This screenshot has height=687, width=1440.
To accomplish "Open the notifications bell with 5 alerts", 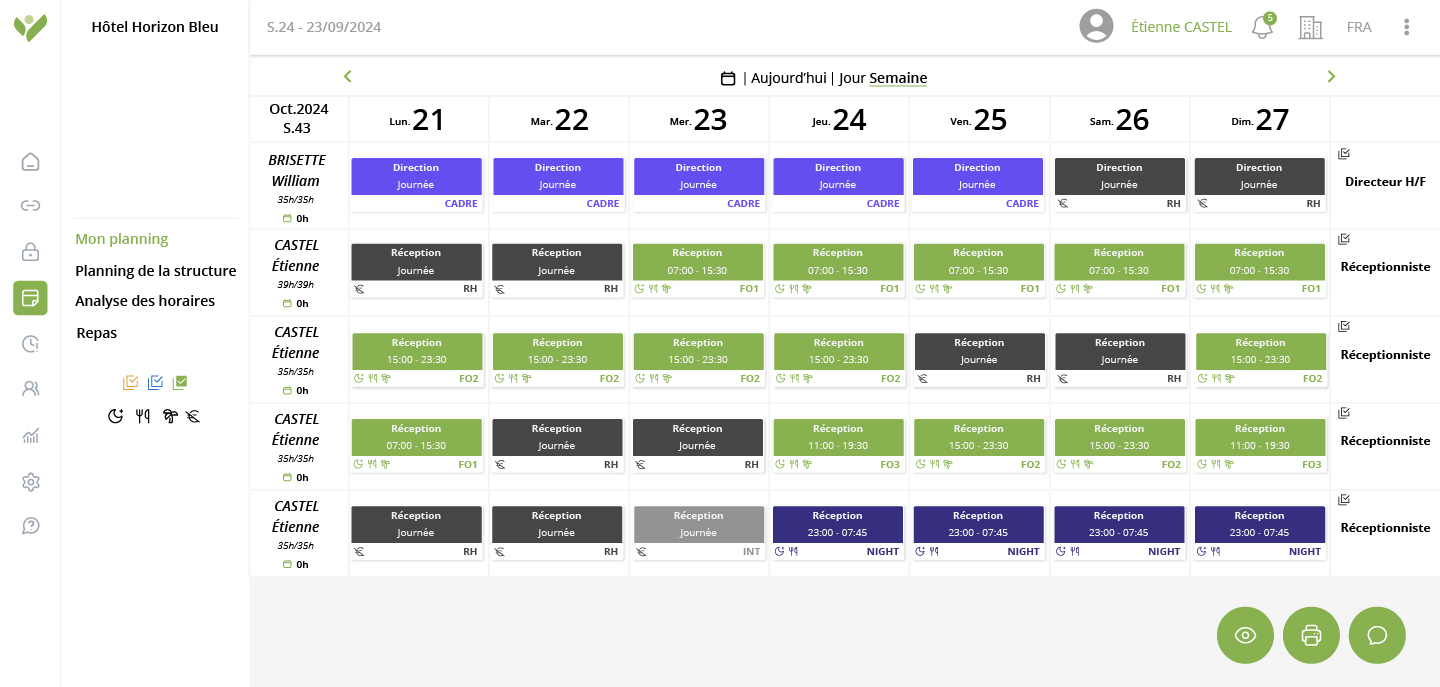I will tap(1262, 27).
